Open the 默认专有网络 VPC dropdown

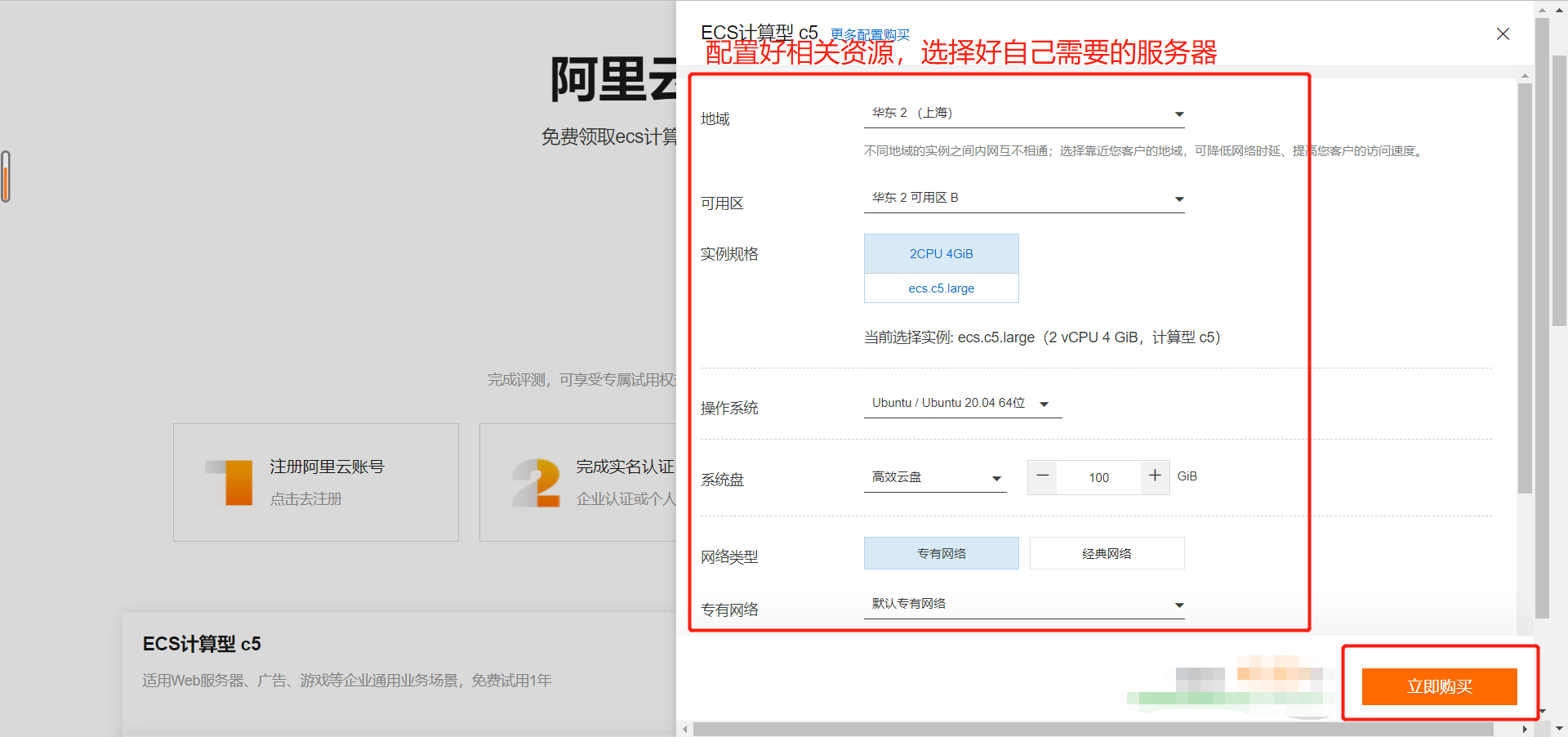click(1024, 605)
